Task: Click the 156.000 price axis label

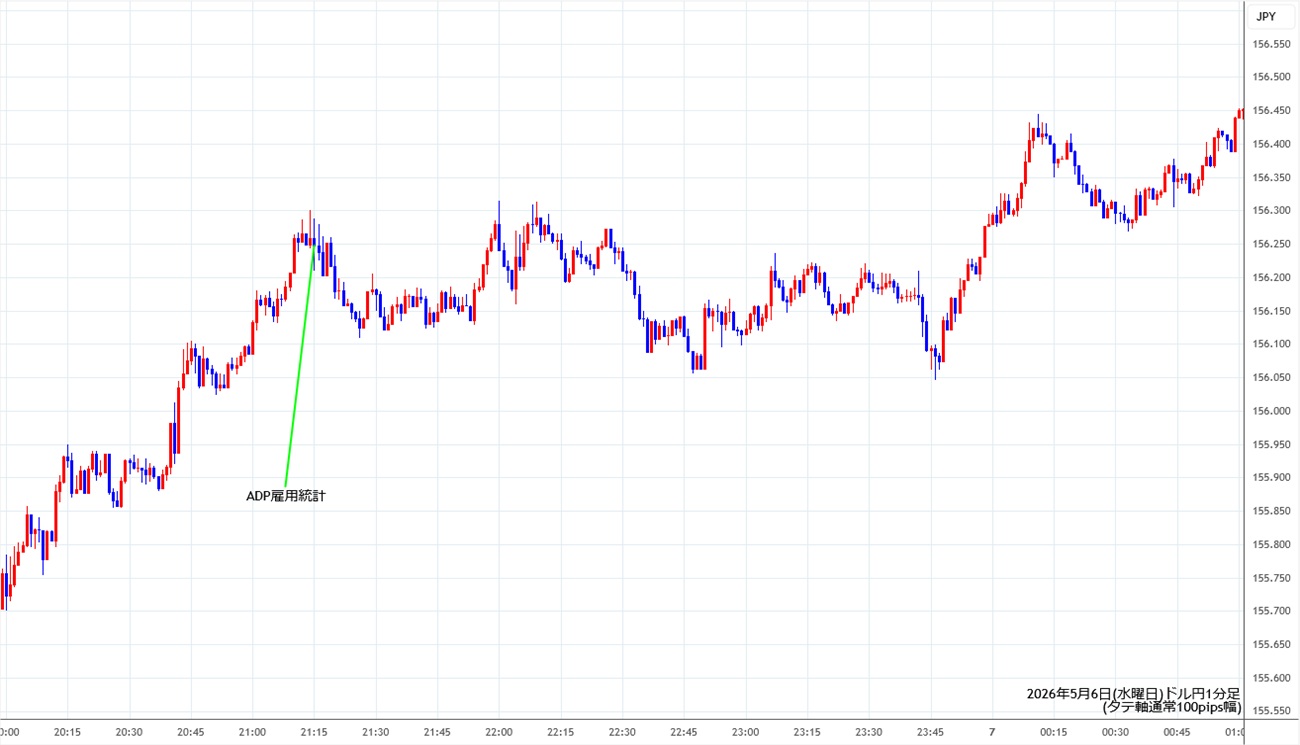Action: point(1272,411)
